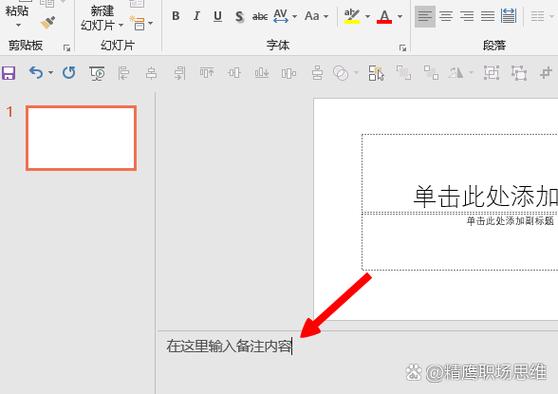558x394 pixels.
Task: Open 字体 font dialog launcher
Action: [402, 48]
